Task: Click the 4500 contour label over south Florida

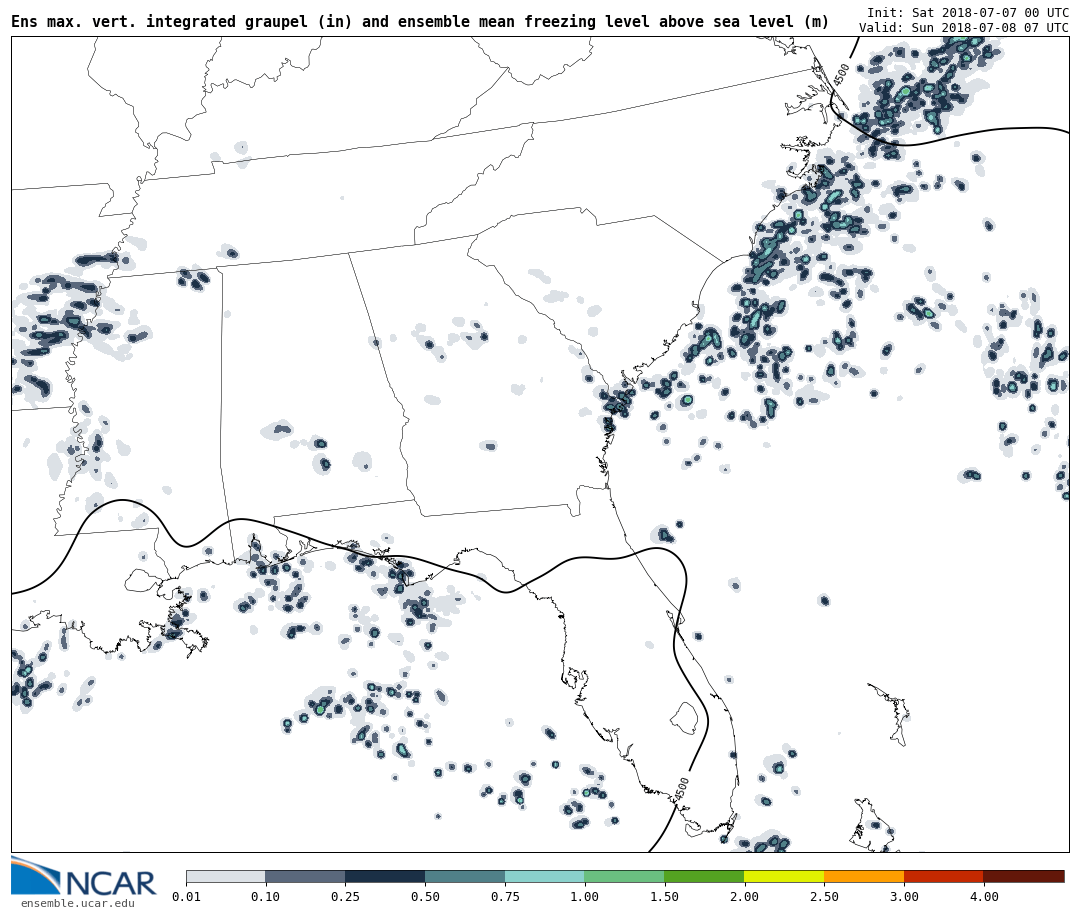Action: point(681,789)
